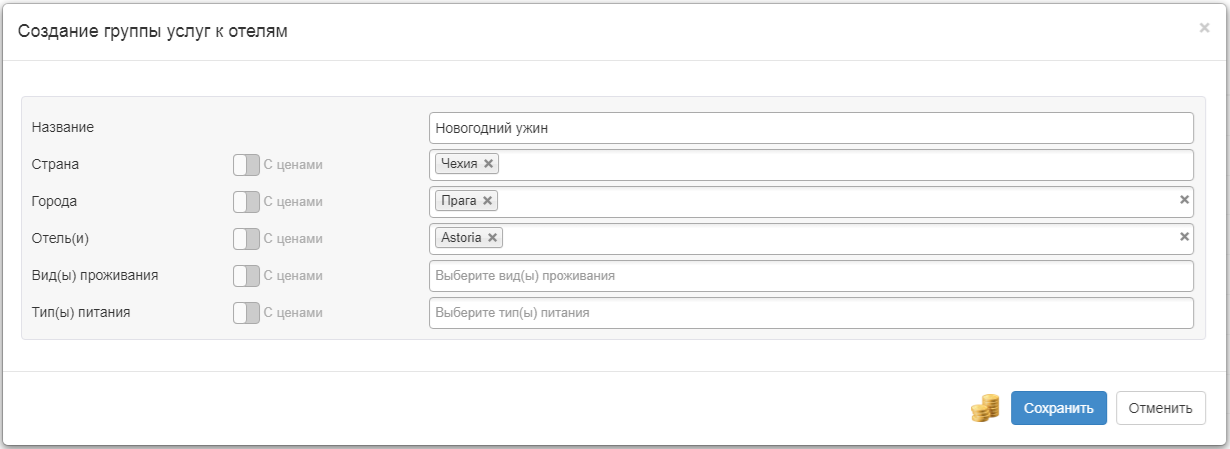
Task: Enable С ценами for Вид(ы) проживания
Action: (246, 276)
